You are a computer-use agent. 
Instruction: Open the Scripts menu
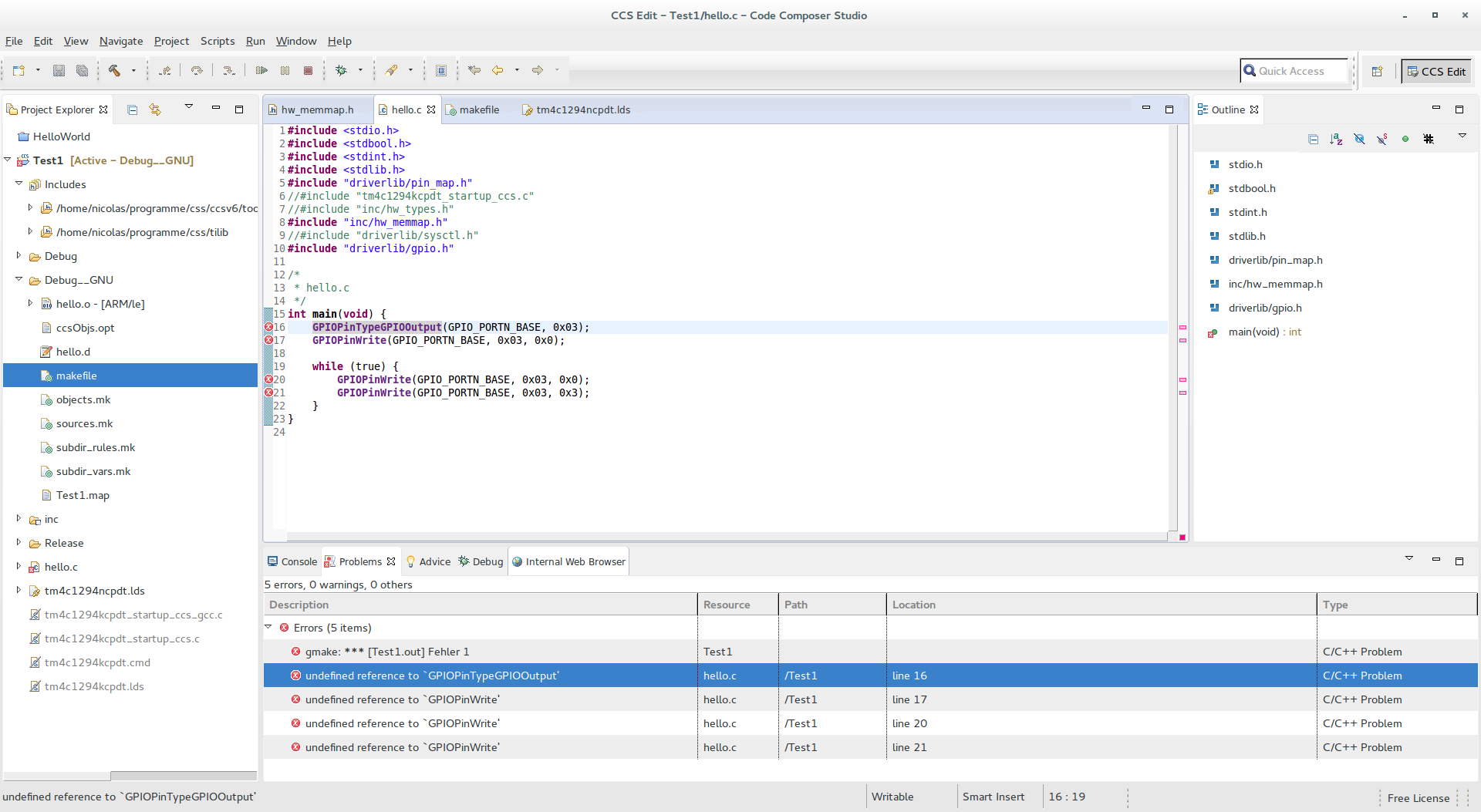218,41
